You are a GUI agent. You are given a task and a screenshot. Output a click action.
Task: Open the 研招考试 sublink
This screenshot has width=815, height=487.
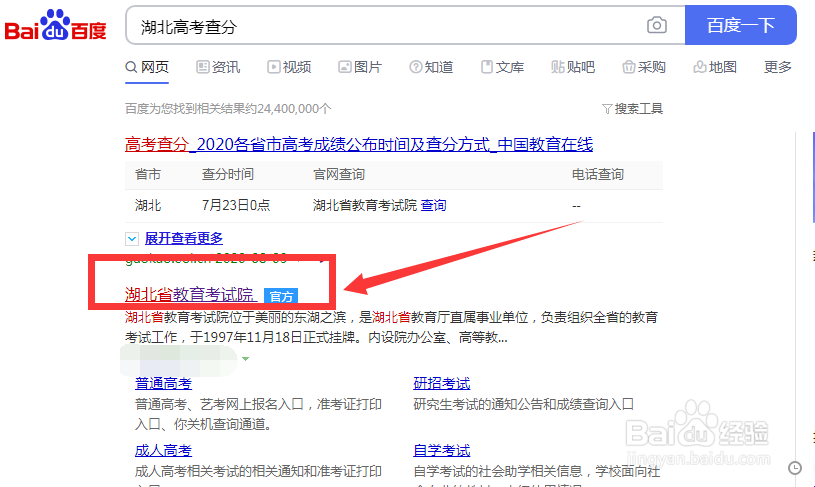point(442,384)
